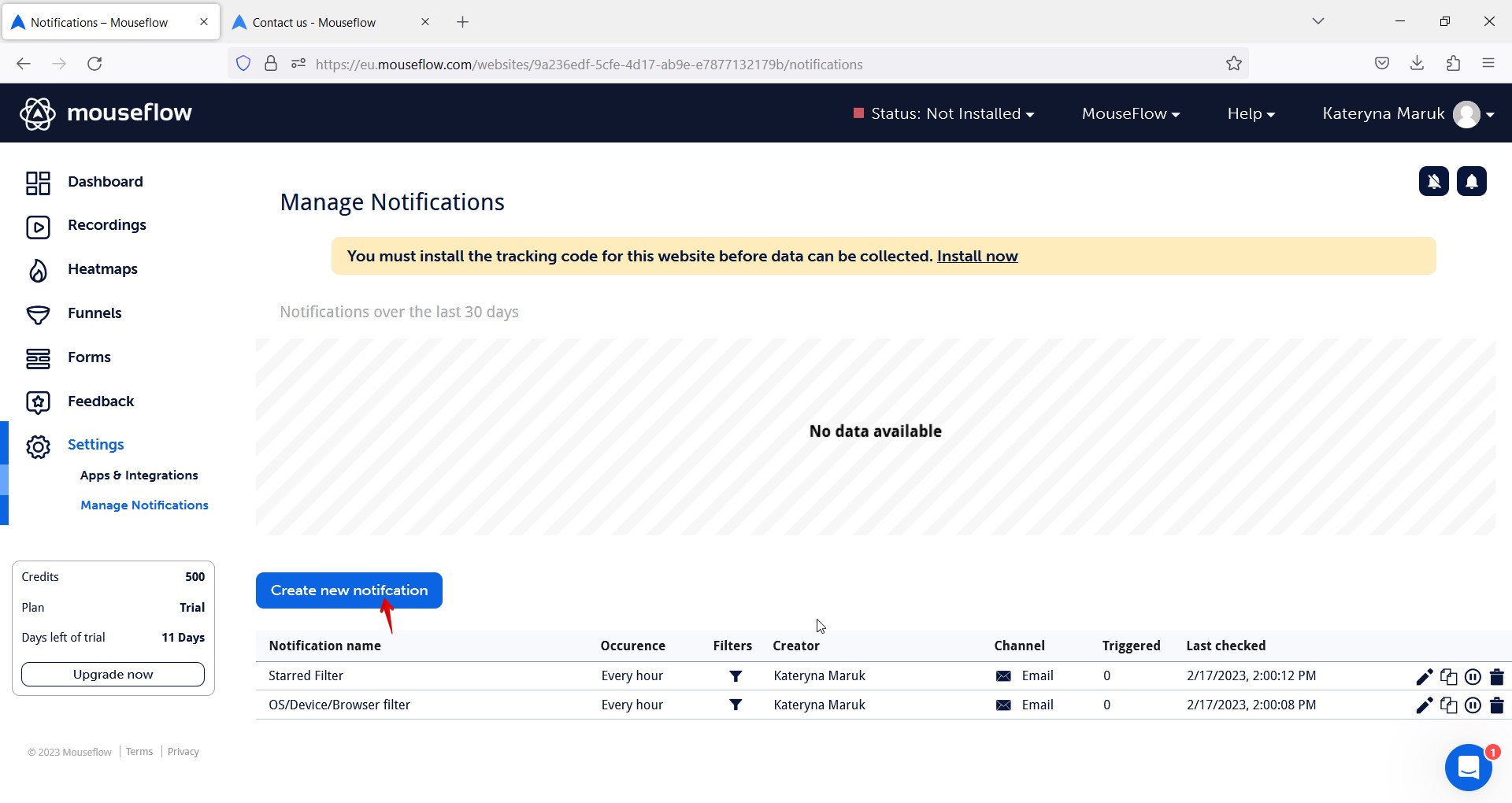Switch to the Contact us - Mouseflow tab
The height and width of the screenshot is (803, 1512).
[330, 22]
